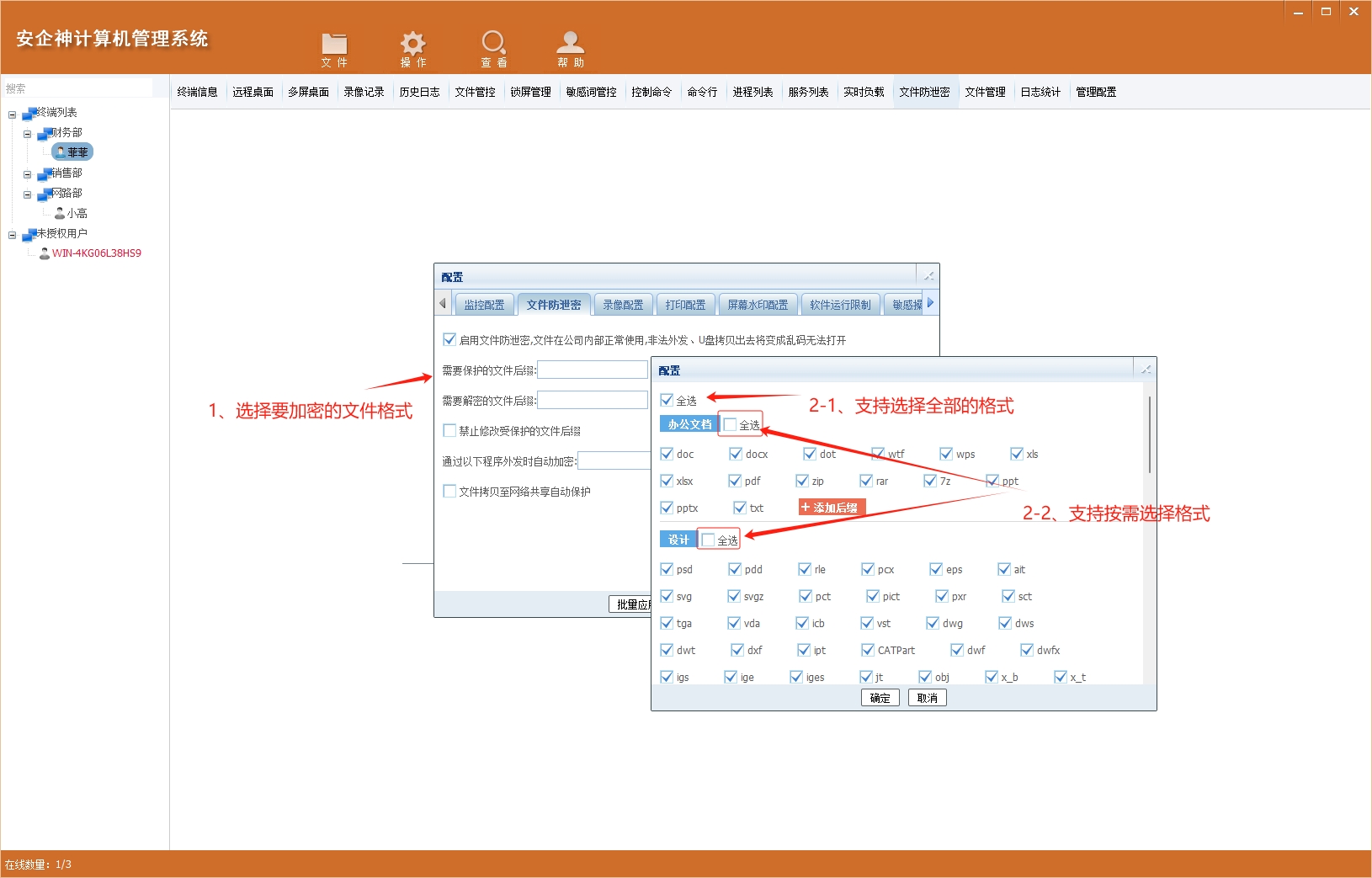
Task: Uncheck the docx format checkbox
Action: point(736,454)
